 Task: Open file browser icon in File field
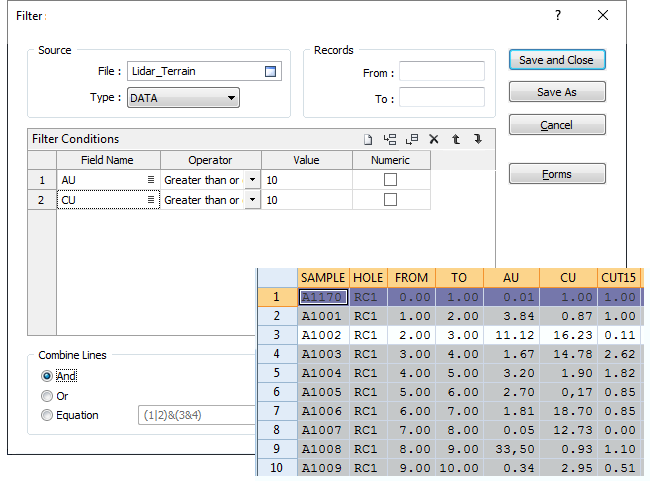point(270,71)
